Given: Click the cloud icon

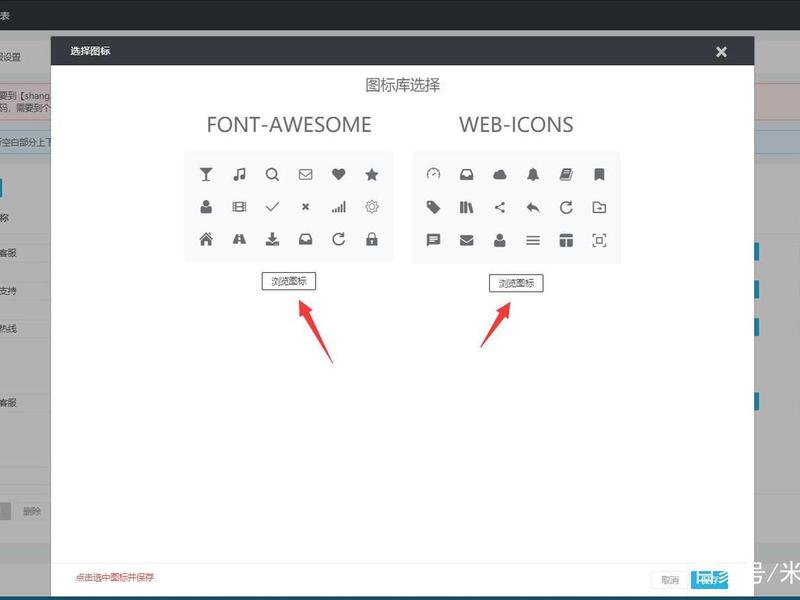Looking at the screenshot, I should pyautogui.click(x=499, y=175).
